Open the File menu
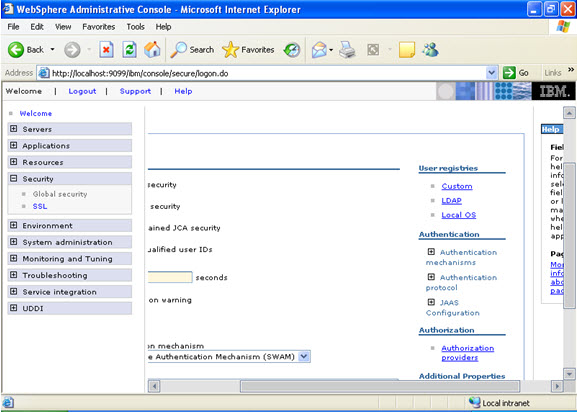This screenshot has height=412, width=577. point(13,26)
